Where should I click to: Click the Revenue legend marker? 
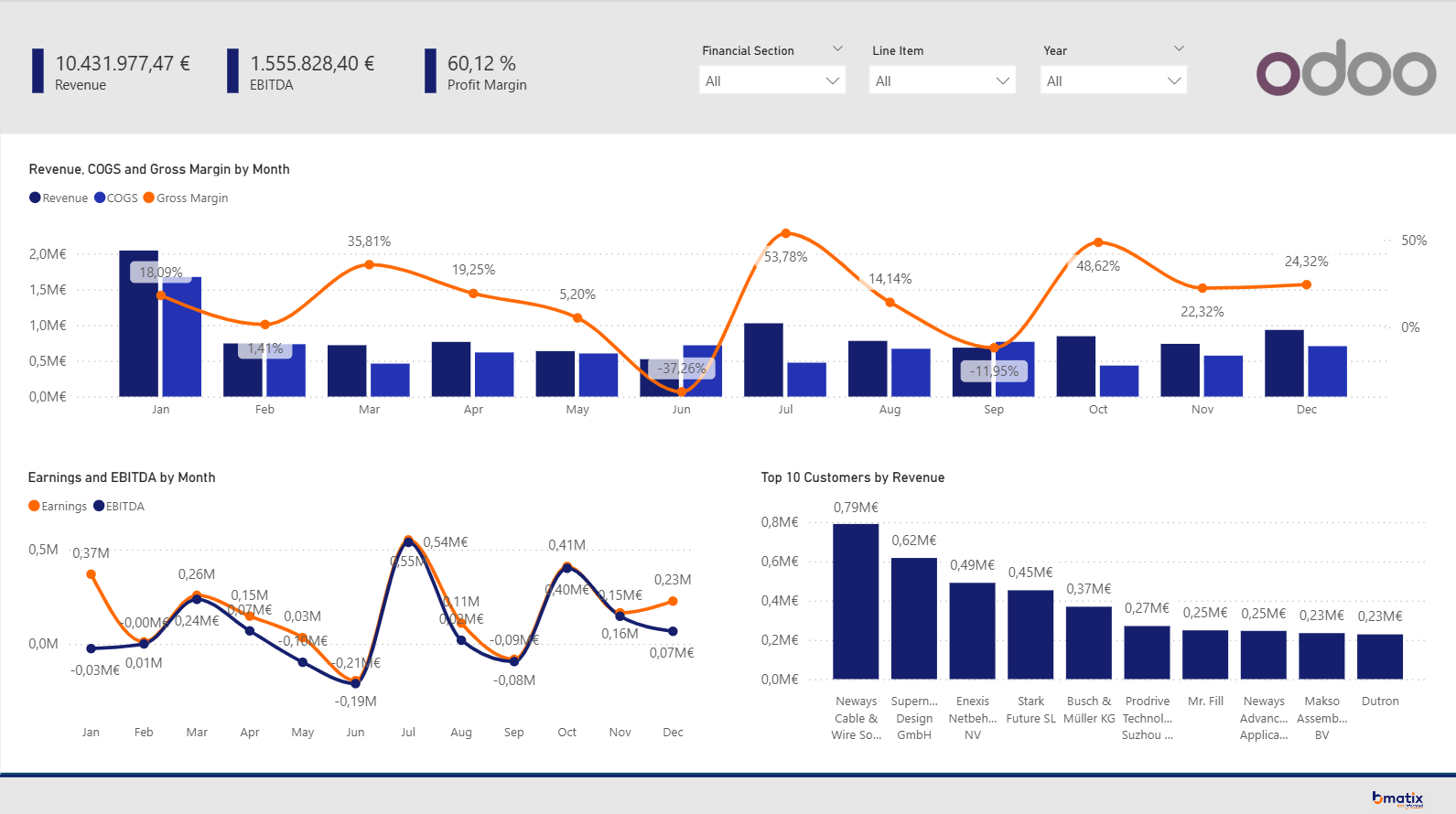pyautogui.click(x=35, y=198)
